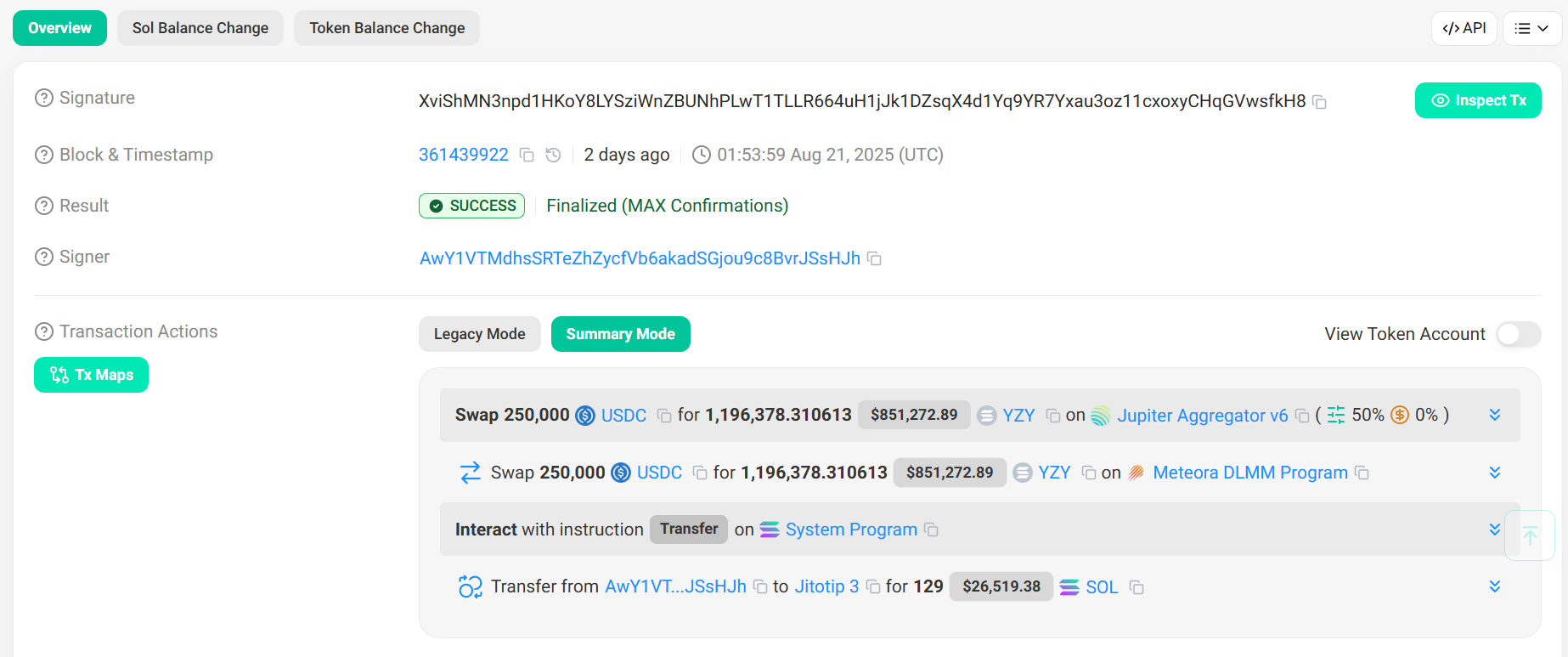
Task: Open Tx Maps
Action: 91,375
